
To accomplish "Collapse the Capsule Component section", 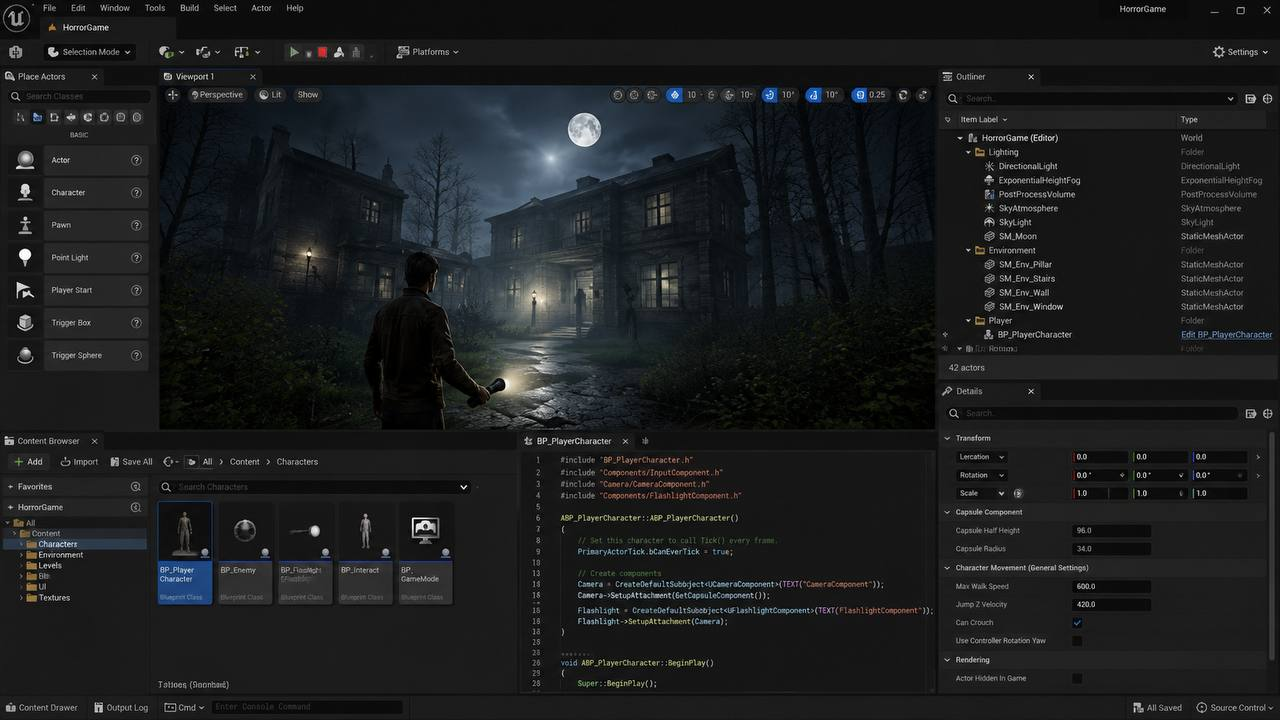I will click(x=948, y=512).
